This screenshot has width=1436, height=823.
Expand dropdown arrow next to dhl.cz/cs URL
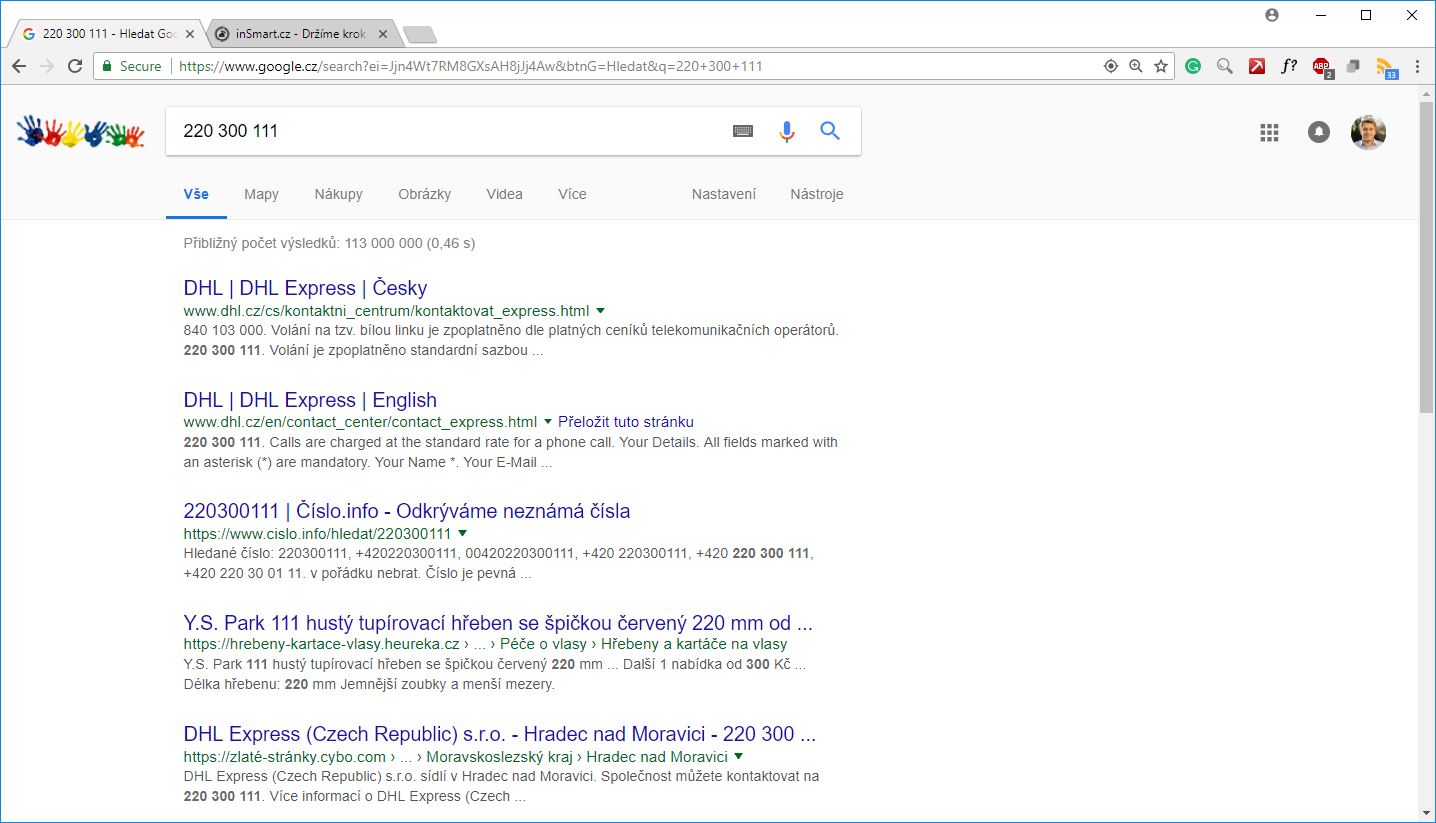600,311
